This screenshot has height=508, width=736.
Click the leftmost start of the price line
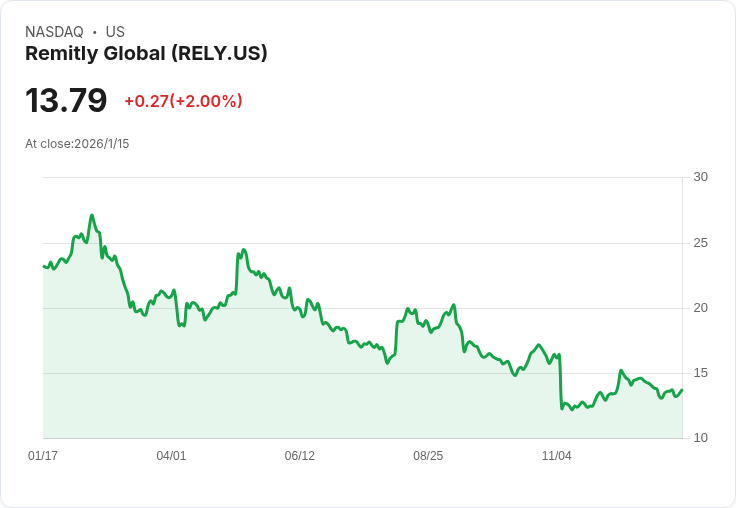pos(44,266)
